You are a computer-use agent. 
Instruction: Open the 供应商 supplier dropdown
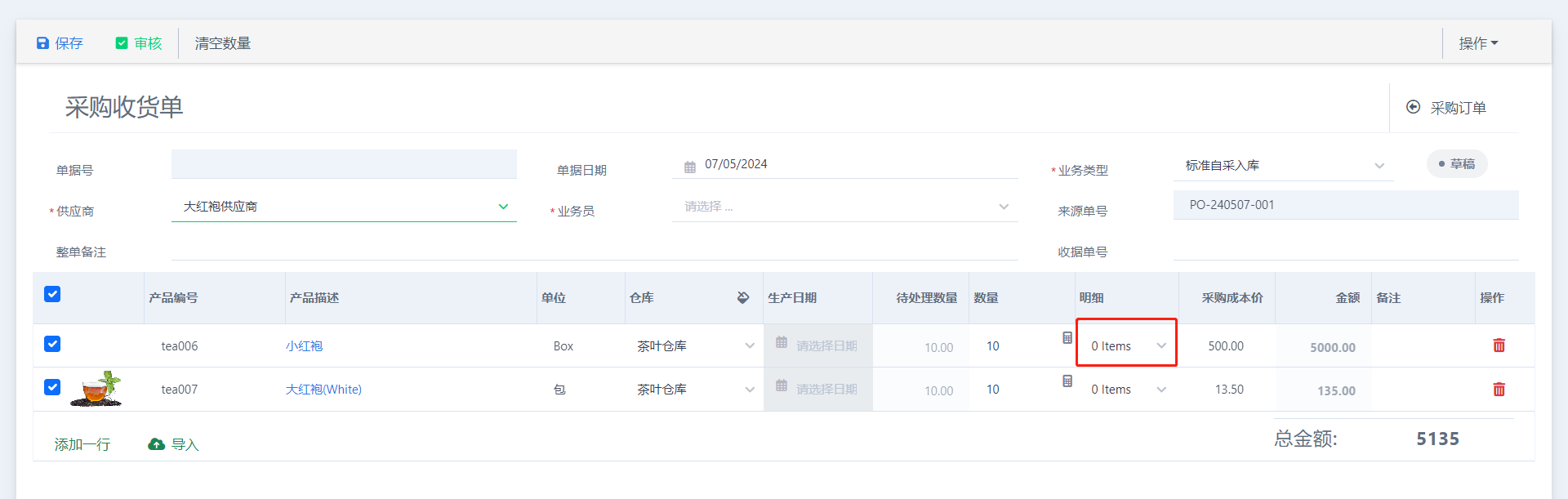pyautogui.click(x=344, y=207)
